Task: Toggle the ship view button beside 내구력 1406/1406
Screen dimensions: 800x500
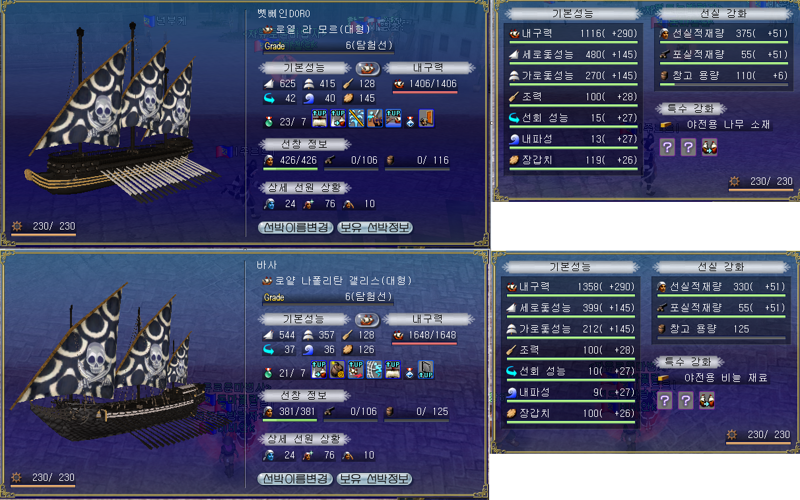Action: pyautogui.click(x=367, y=68)
